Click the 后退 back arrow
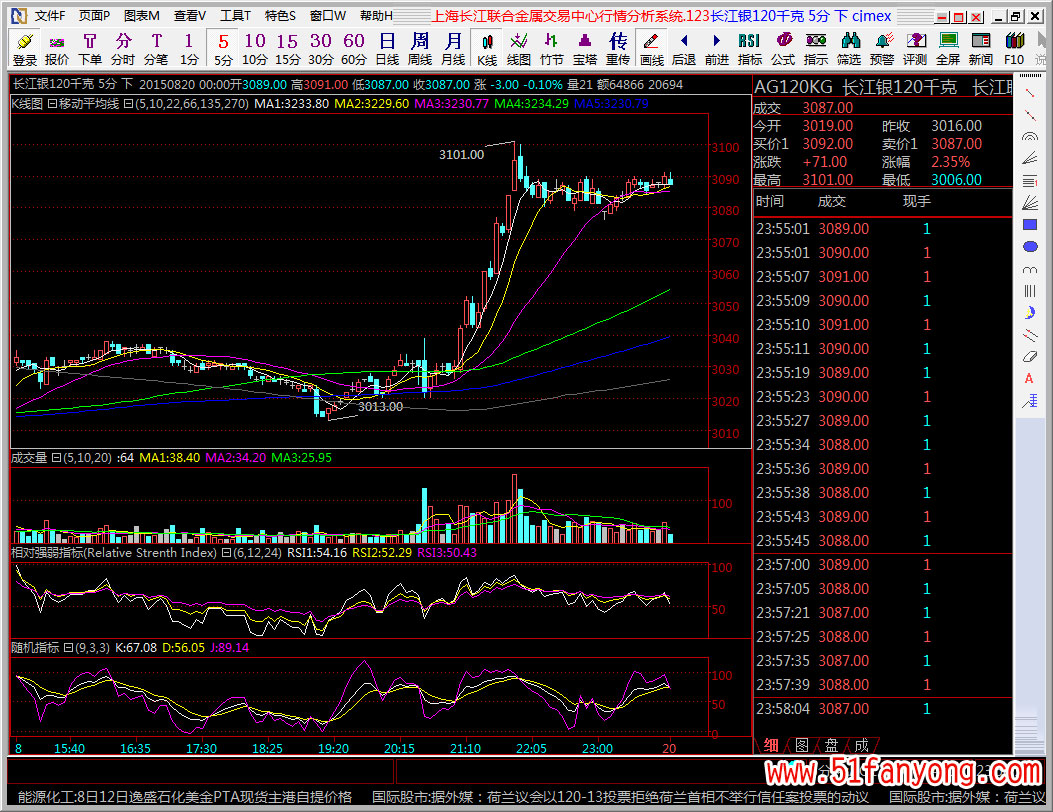Image resolution: width=1053 pixels, height=812 pixels. tap(684, 49)
